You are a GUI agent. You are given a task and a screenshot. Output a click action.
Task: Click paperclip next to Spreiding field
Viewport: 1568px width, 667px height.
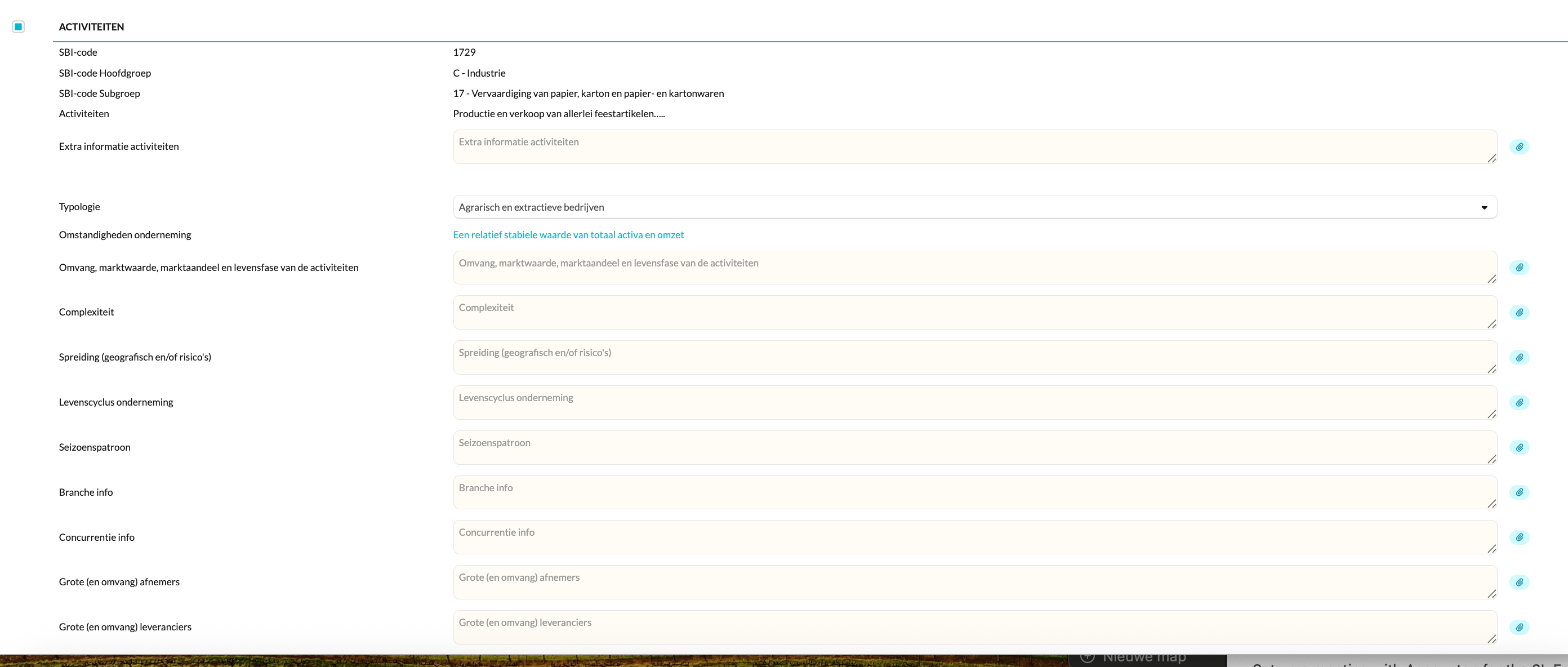coord(1520,357)
